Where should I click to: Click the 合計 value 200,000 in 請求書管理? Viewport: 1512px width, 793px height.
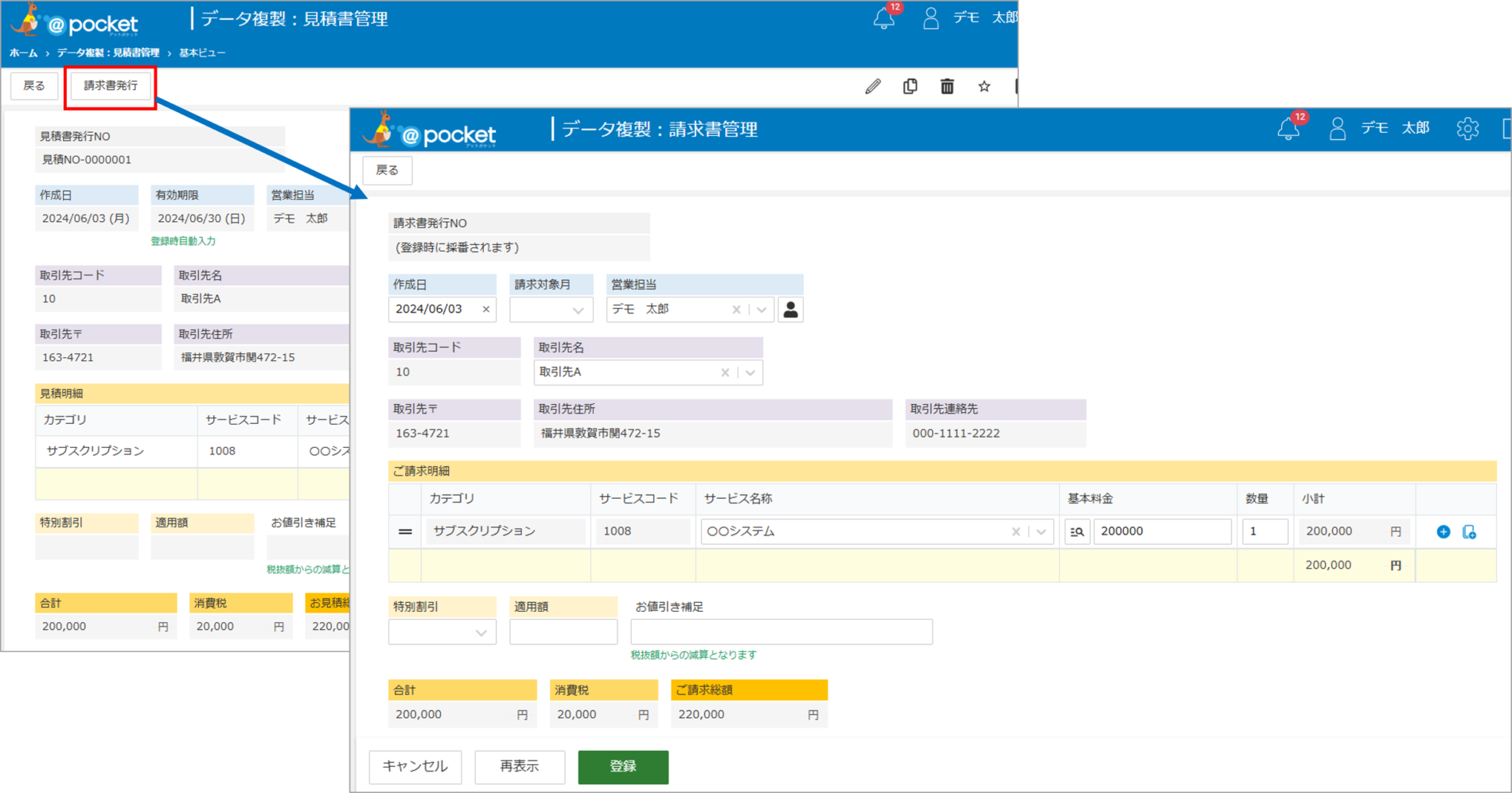pyautogui.click(x=419, y=715)
